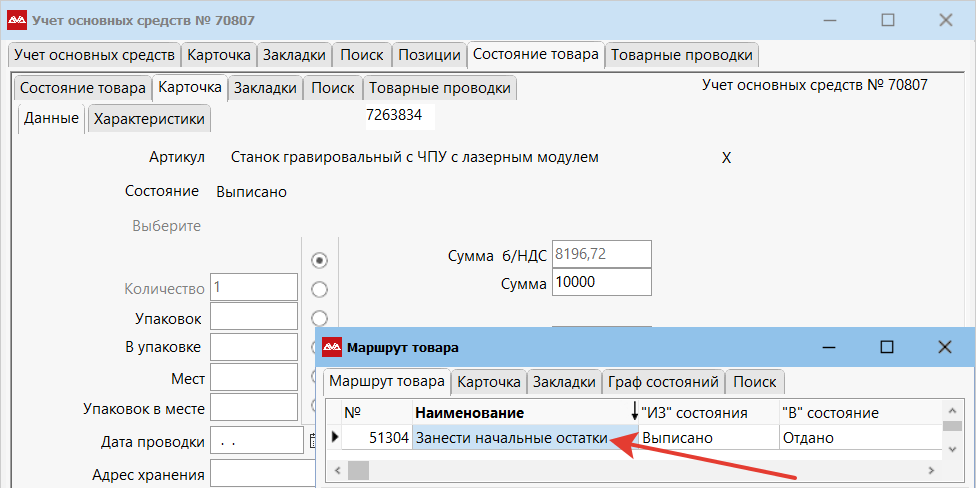
Task: Click the grid's vertical scrollbar down arrow
Action: click(x=951, y=448)
